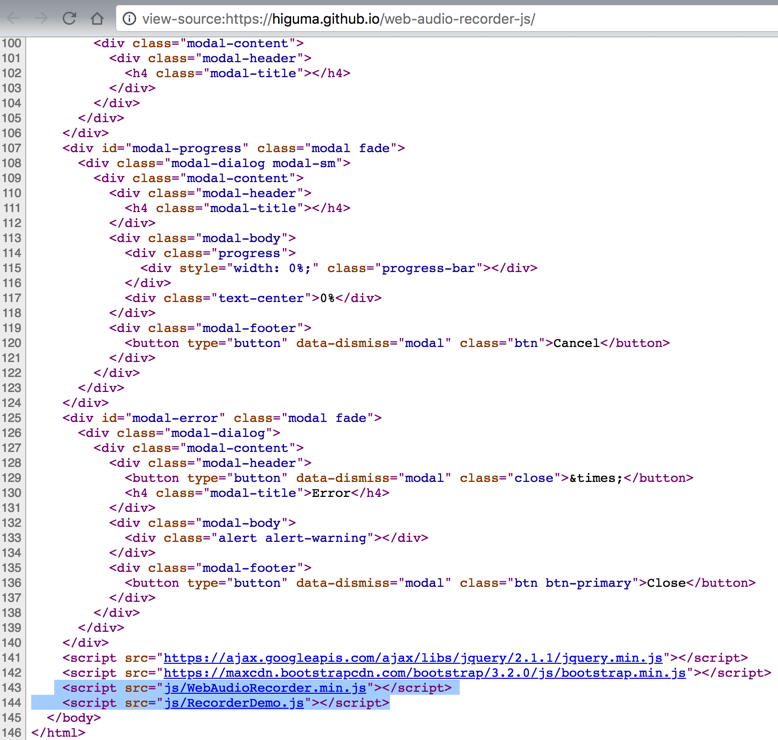Click line number 146
Screen dimensions: 778x740
pyautogui.click(x=11, y=733)
